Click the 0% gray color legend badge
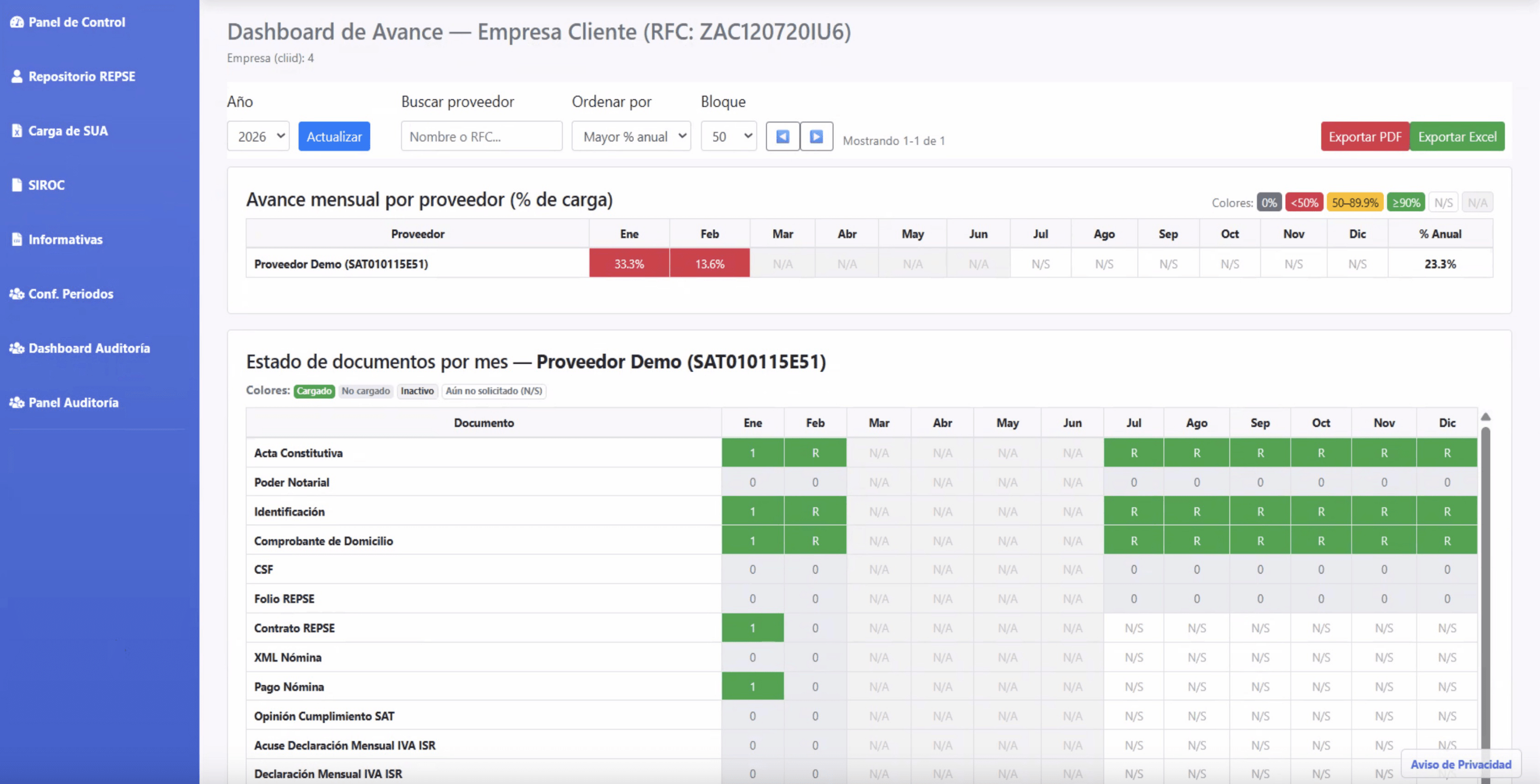The image size is (1540, 784). coord(1269,203)
